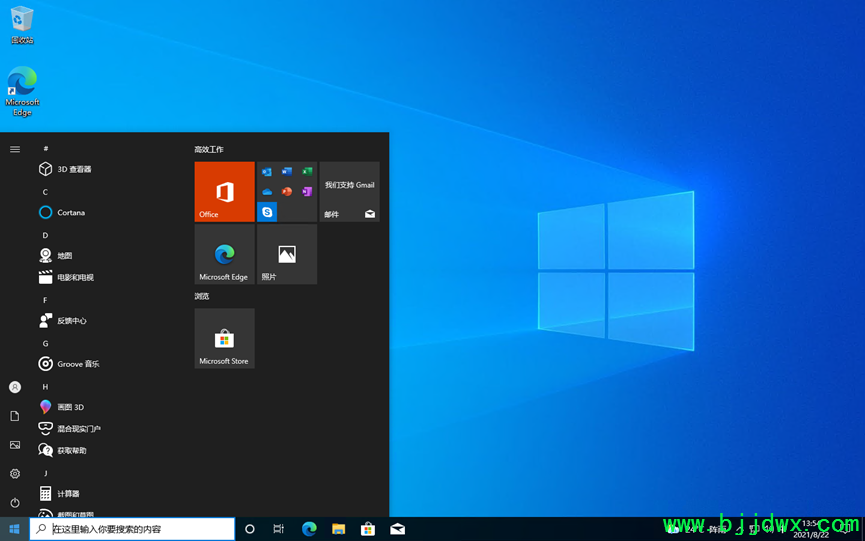
Task: Open Word from the Office tile group
Action: tap(287, 172)
